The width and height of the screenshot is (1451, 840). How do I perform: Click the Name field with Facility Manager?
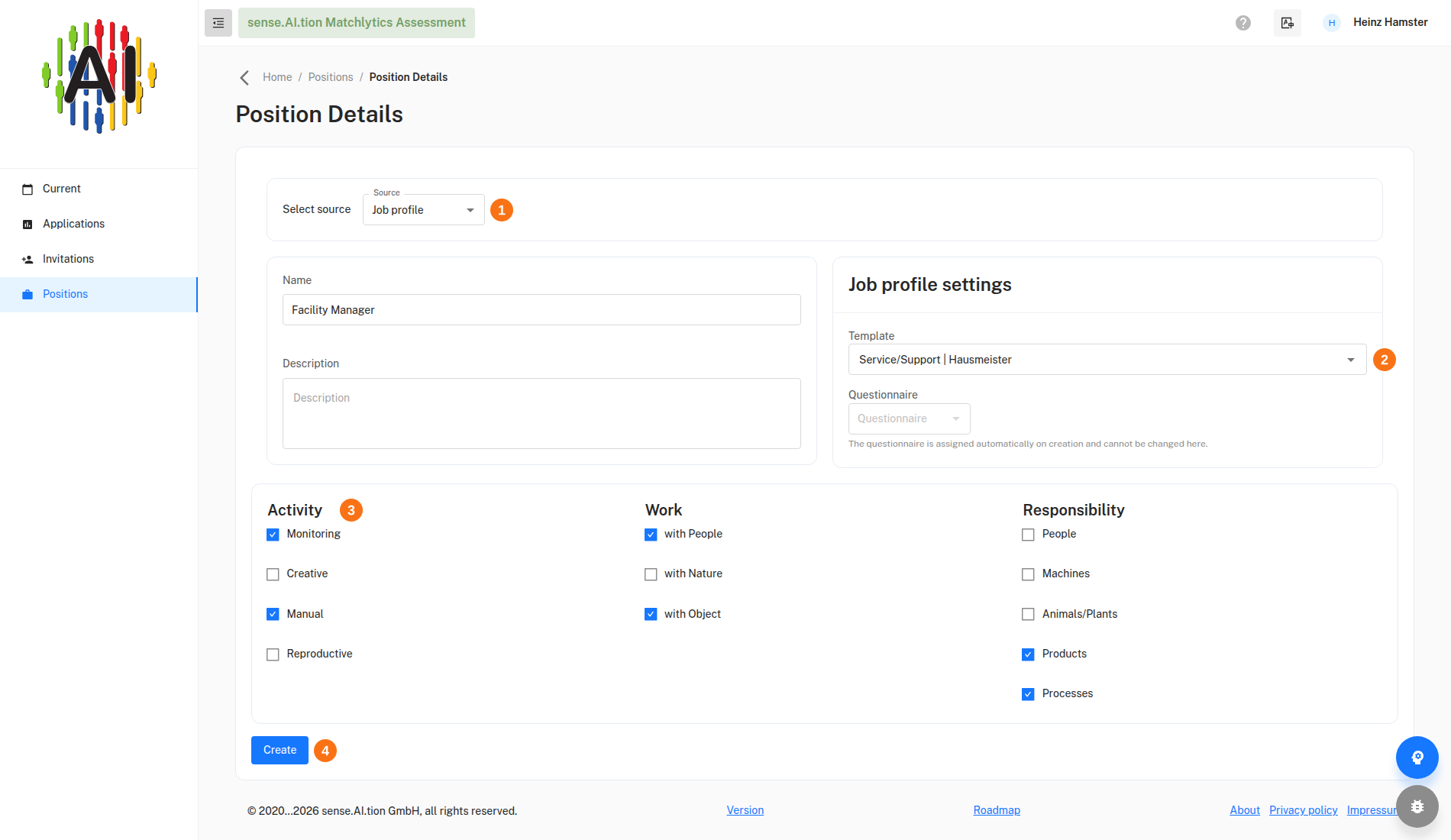(x=541, y=310)
